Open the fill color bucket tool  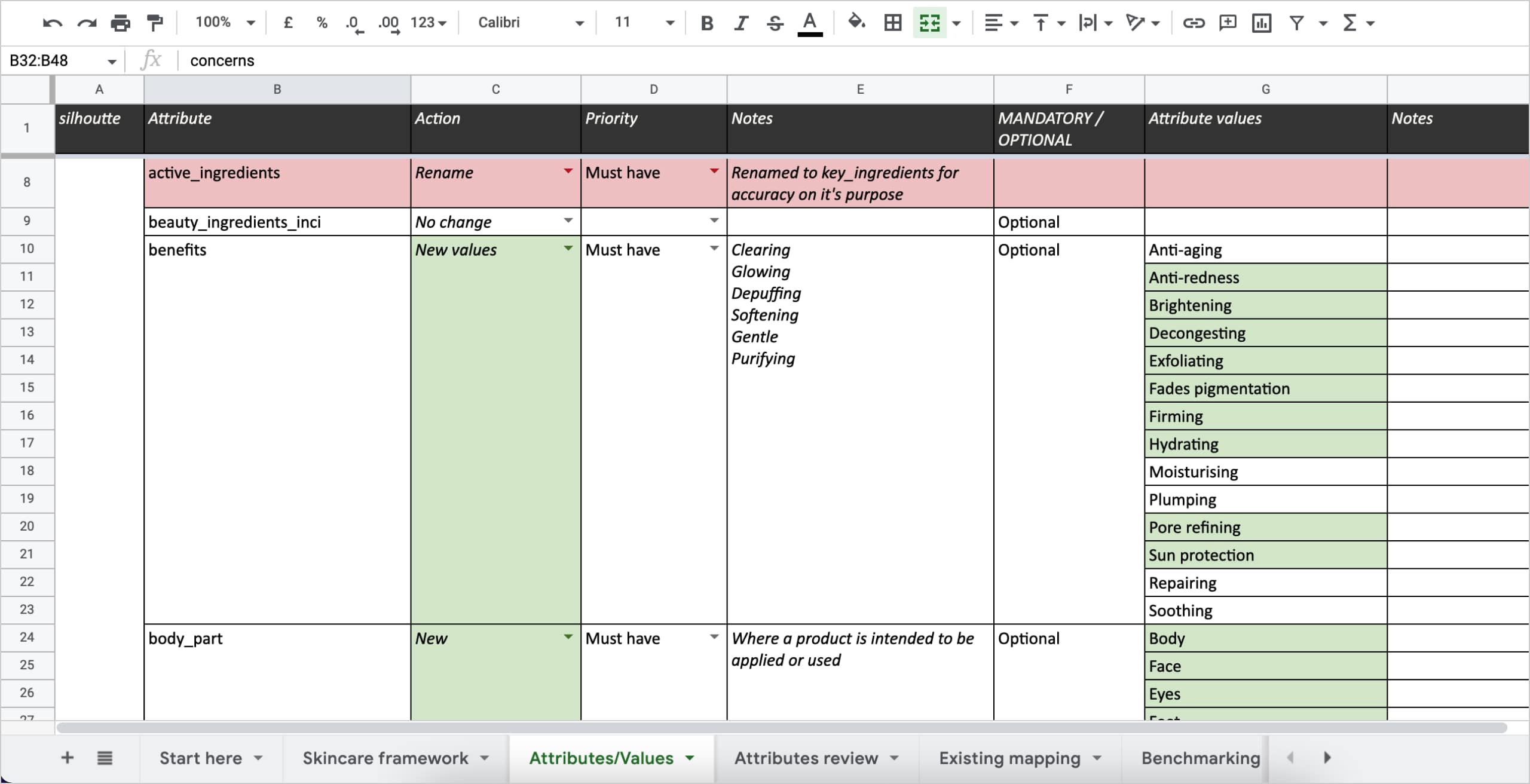click(x=856, y=23)
